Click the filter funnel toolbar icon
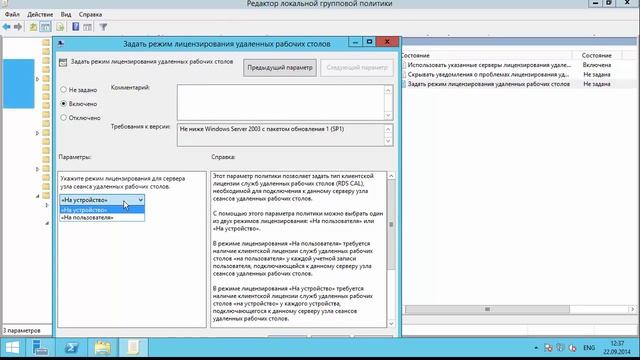This screenshot has height=360, width=640. tap(103, 27)
